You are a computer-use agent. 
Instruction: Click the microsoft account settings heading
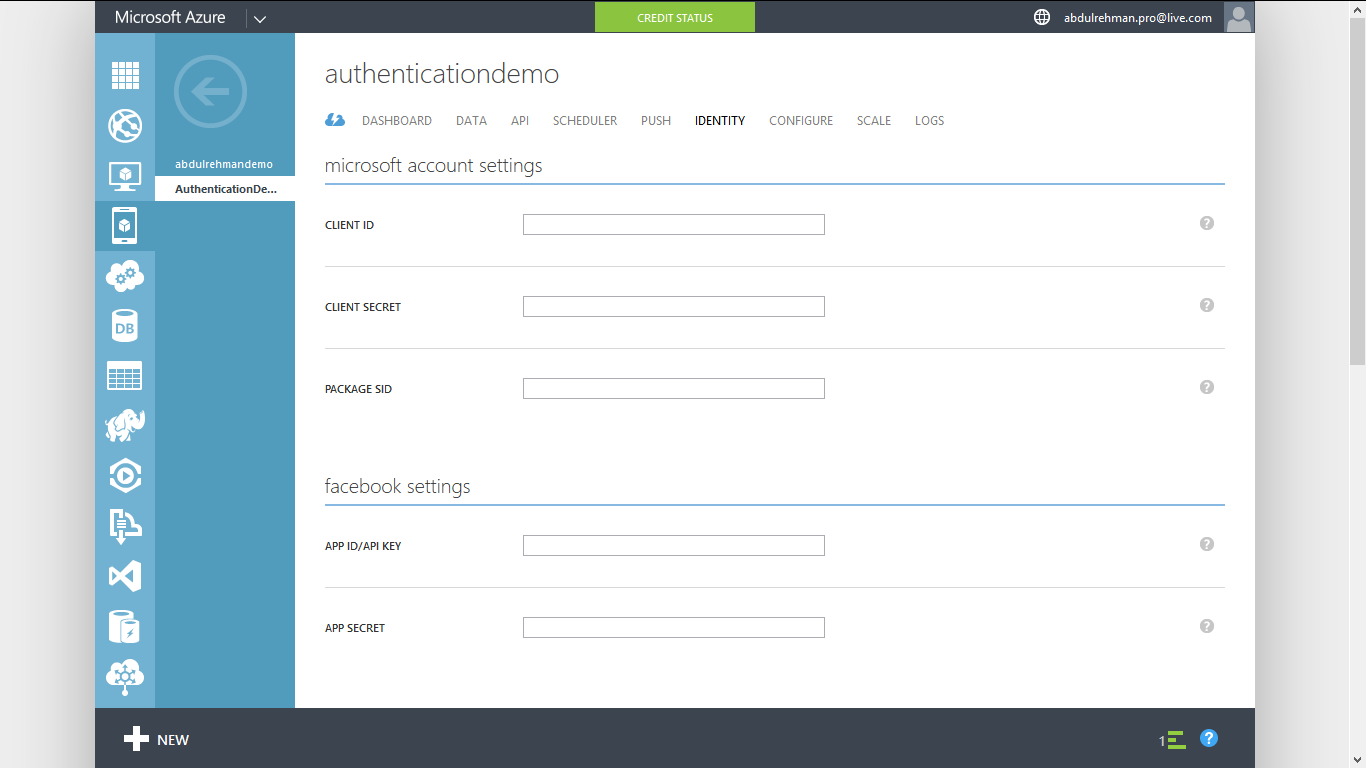pyautogui.click(x=433, y=165)
